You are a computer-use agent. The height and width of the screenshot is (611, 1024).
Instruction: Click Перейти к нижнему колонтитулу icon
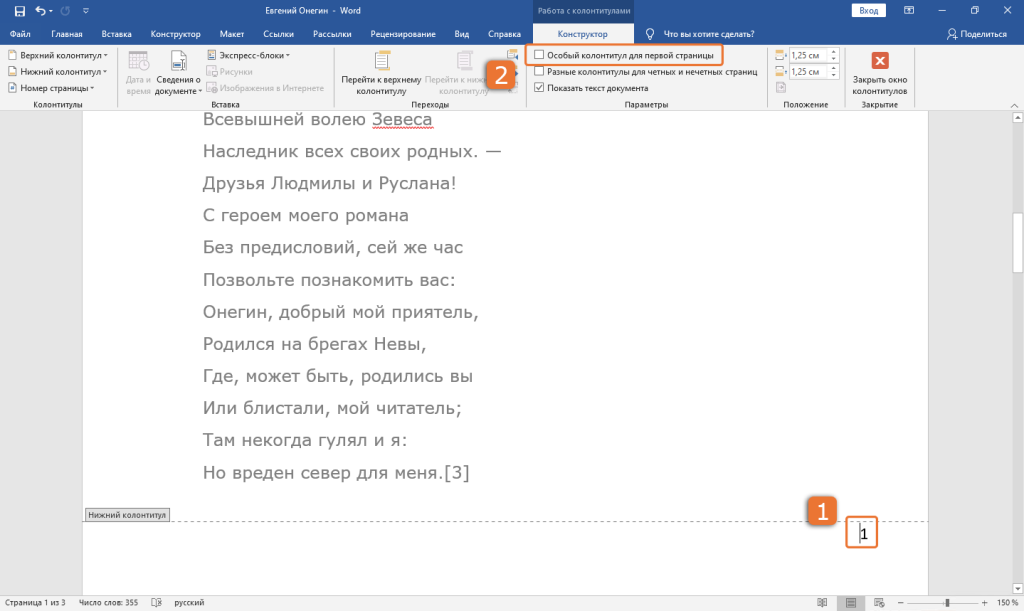coord(464,62)
